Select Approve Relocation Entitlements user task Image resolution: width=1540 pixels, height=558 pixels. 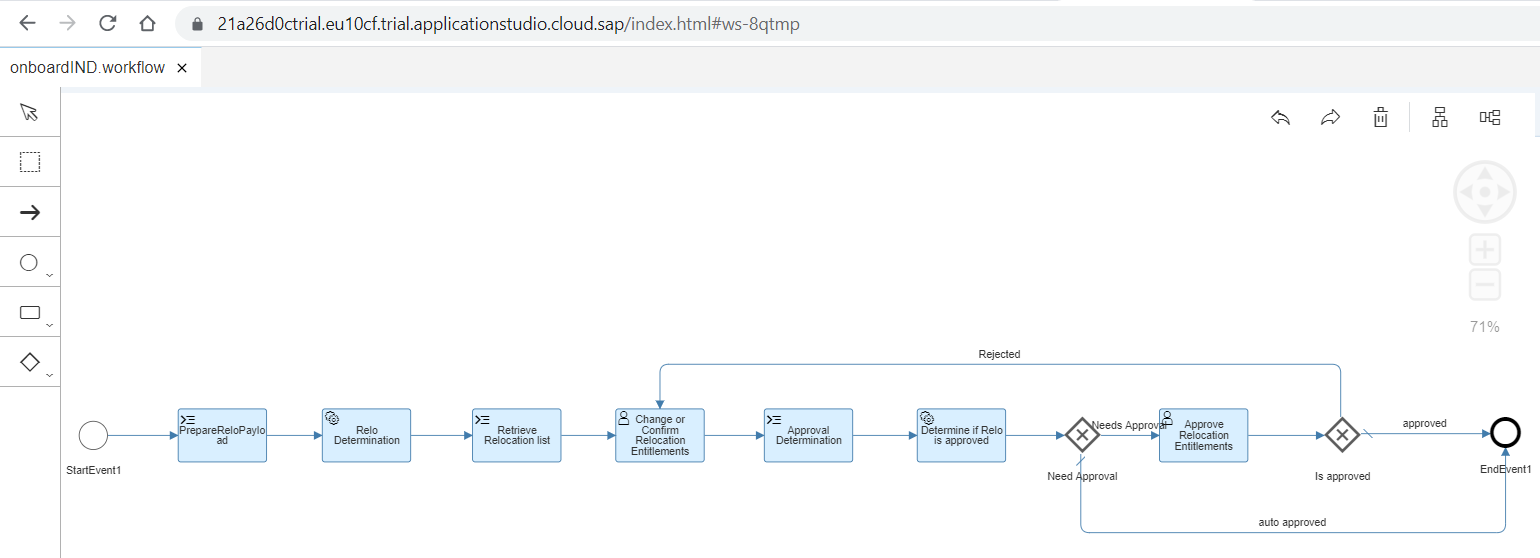click(x=1204, y=435)
